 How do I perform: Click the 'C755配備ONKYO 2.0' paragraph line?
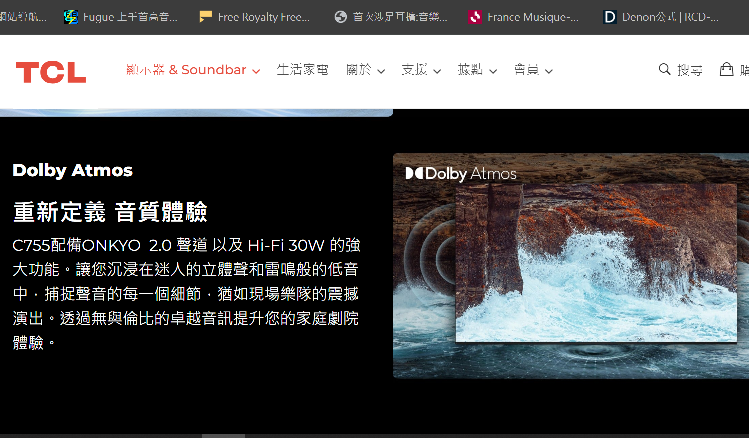[186, 246]
